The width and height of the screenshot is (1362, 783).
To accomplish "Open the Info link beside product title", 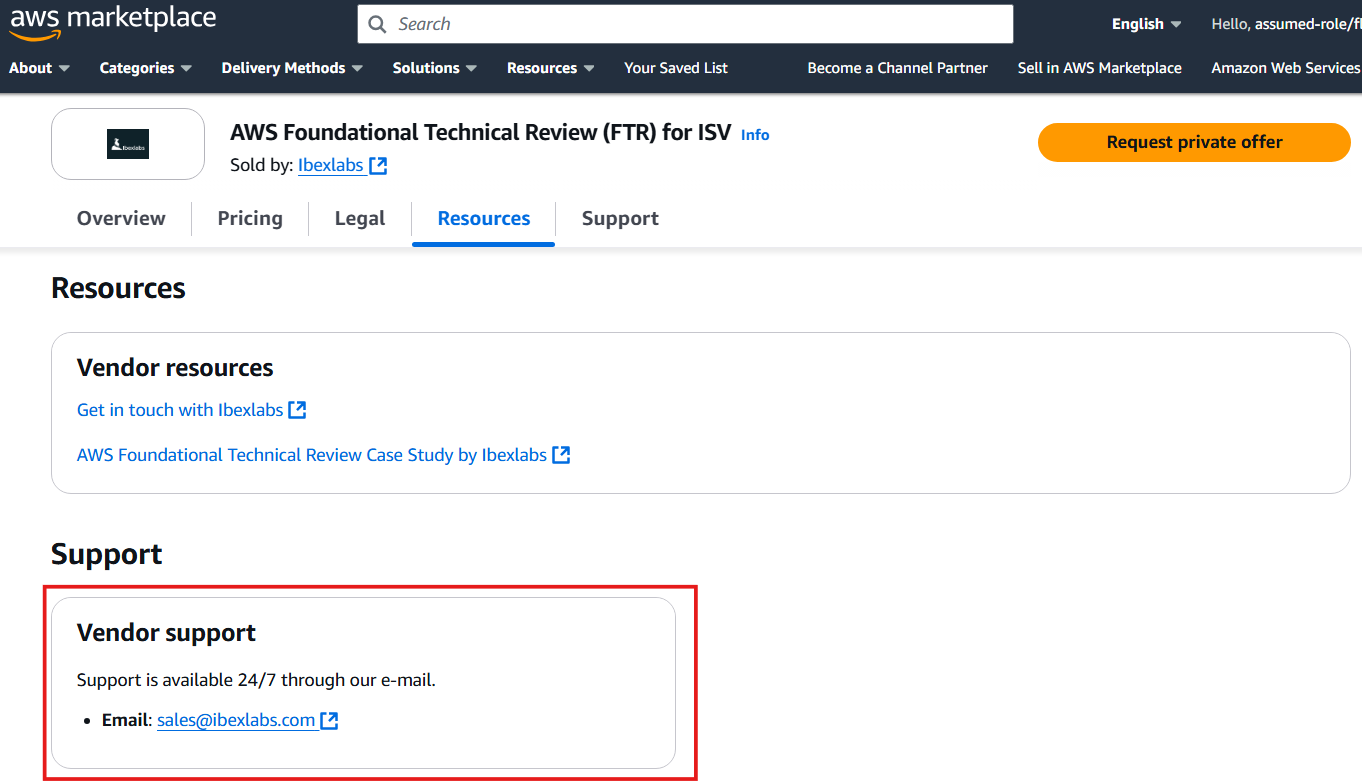I will point(755,135).
